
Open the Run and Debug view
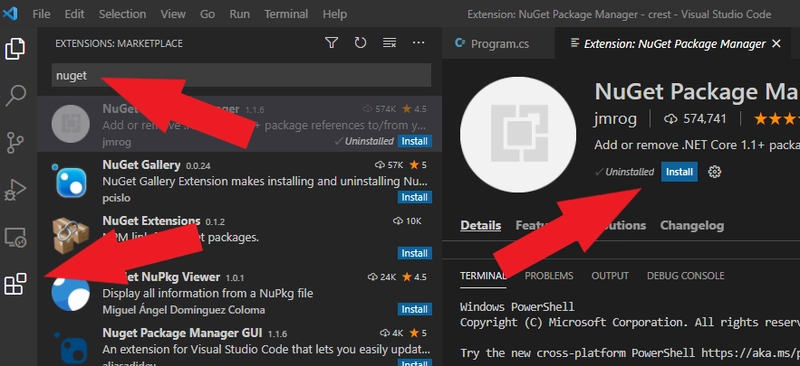click(x=15, y=190)
